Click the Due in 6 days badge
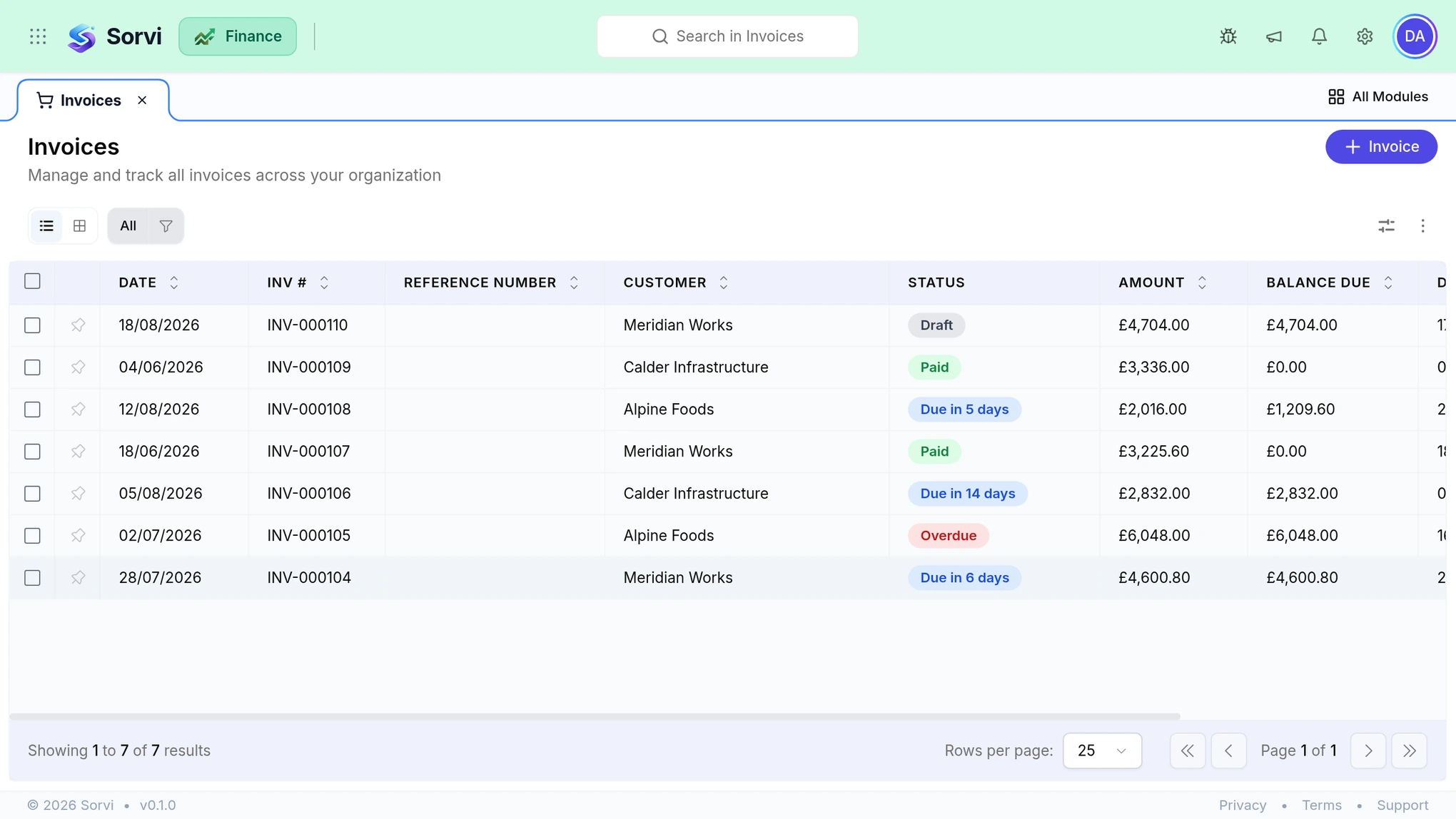This screenshot has width=1456, height=819. click(x=964, y=578)
